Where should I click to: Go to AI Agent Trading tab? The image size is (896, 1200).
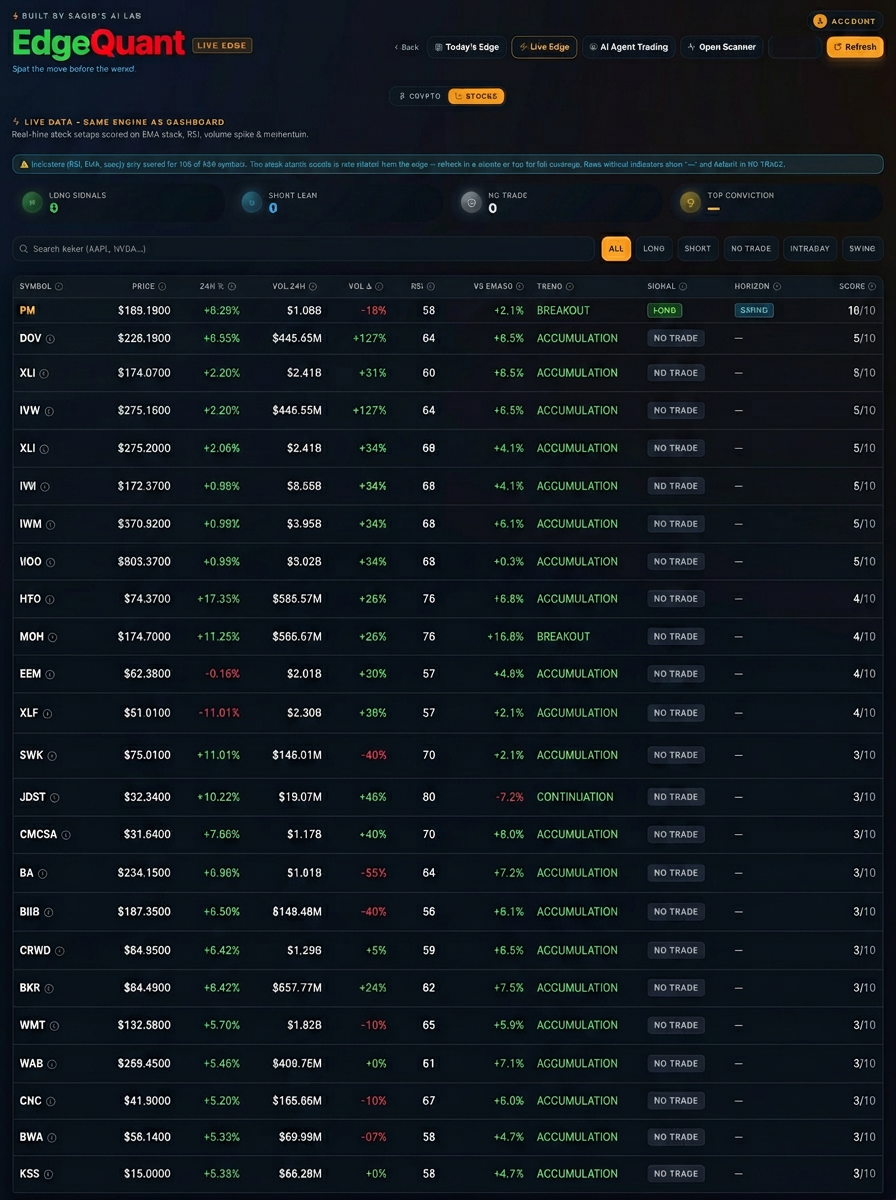(x=628, y=47)
